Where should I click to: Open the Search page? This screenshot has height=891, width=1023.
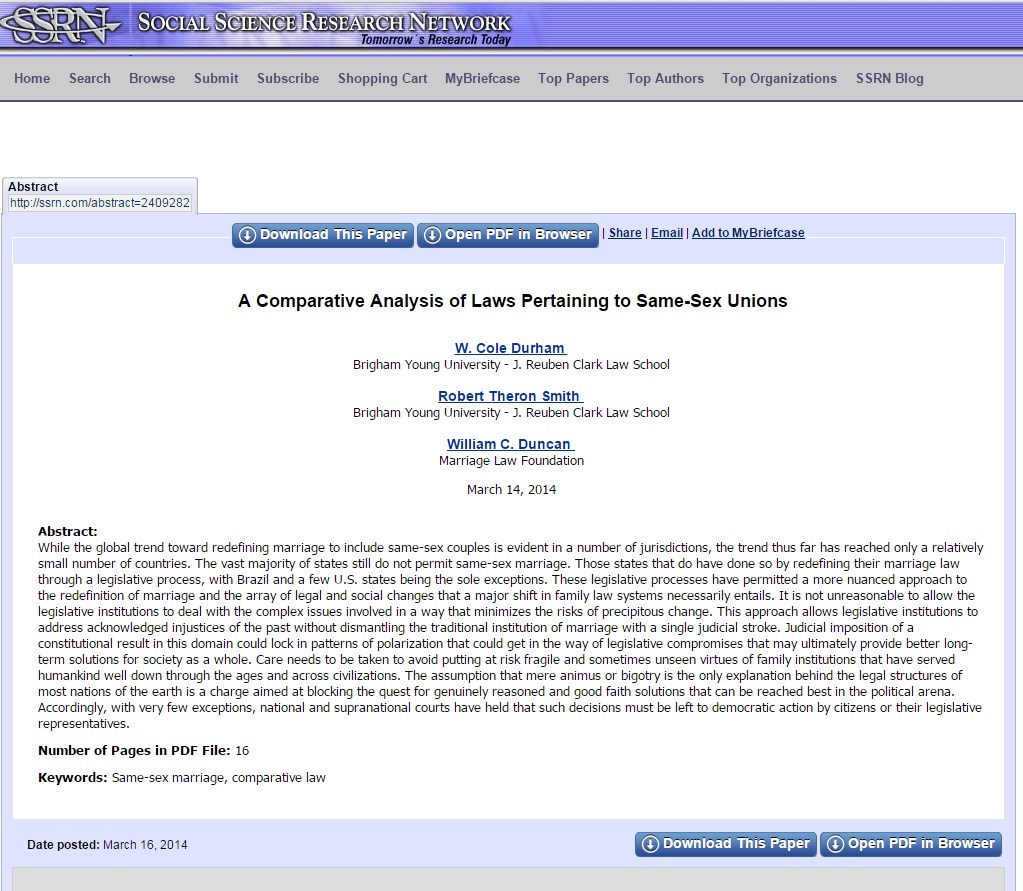89,78
